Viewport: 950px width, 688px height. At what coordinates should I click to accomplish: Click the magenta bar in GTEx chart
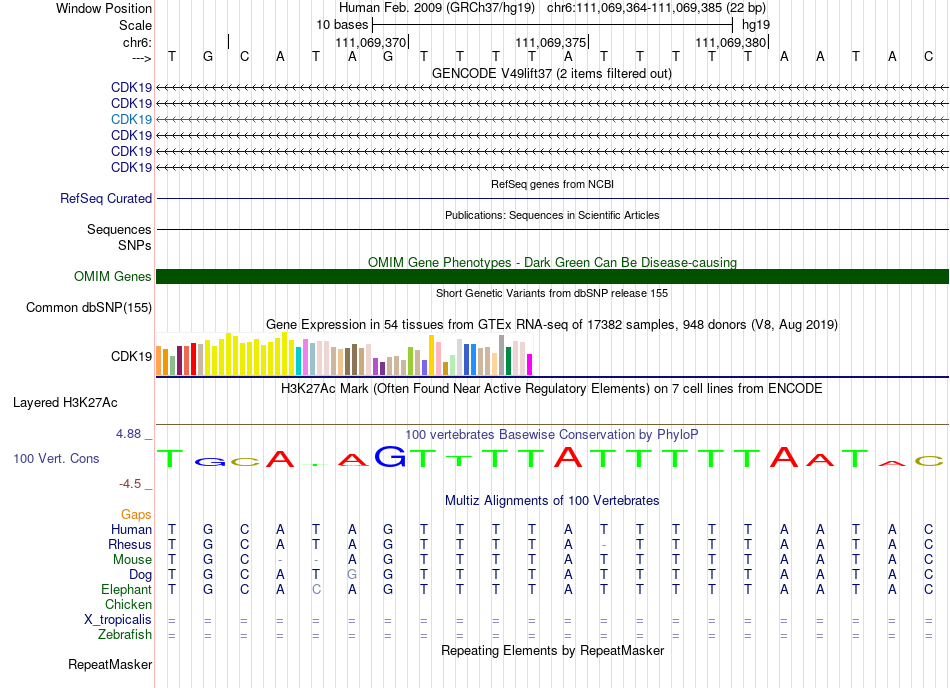coord(529,365)
